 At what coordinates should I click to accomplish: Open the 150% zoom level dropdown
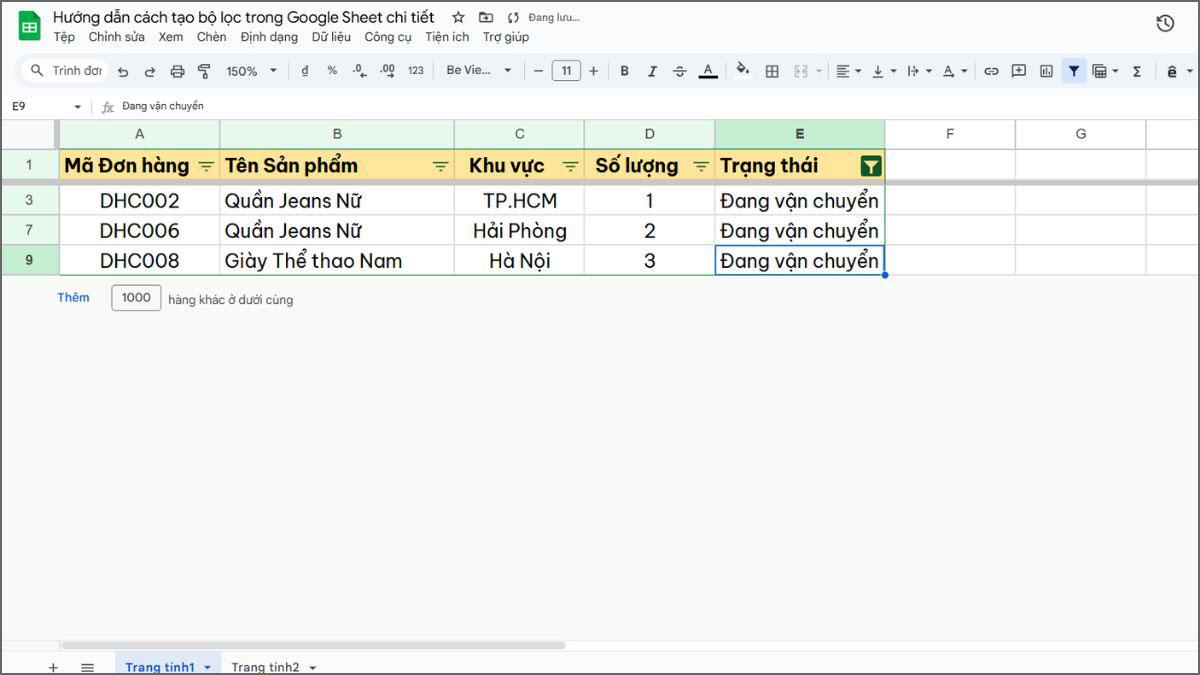pyautogui.click(x=250, y=70)
